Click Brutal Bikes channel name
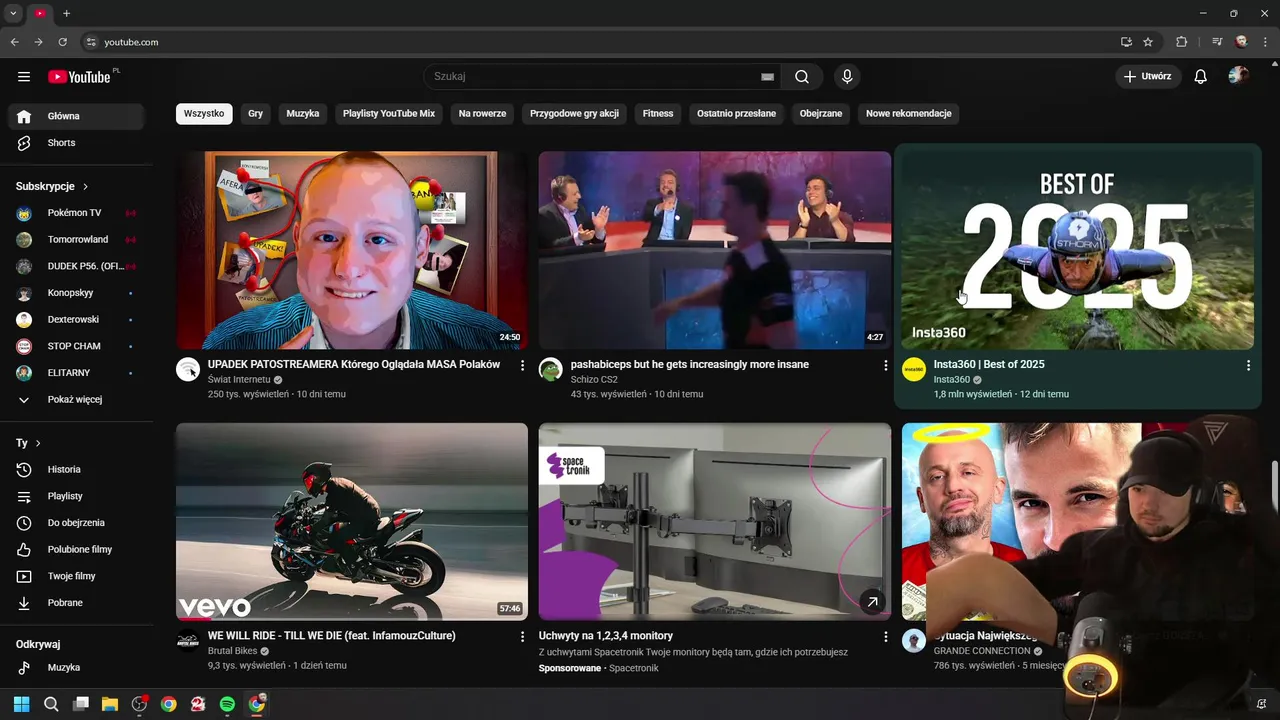Viewport: 1280px width, 720px height. (233, 651)
